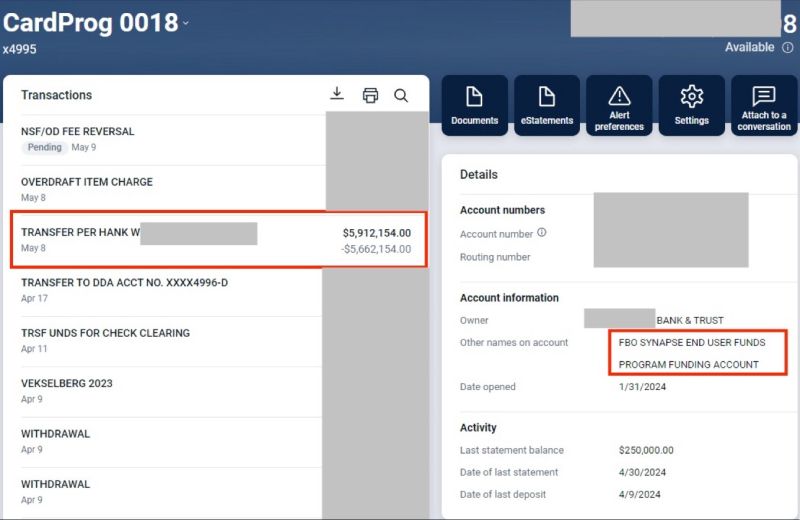Show the hidden account number info icon
The width and height of the screenshot is (800, 520).
(x=542, y=233)
